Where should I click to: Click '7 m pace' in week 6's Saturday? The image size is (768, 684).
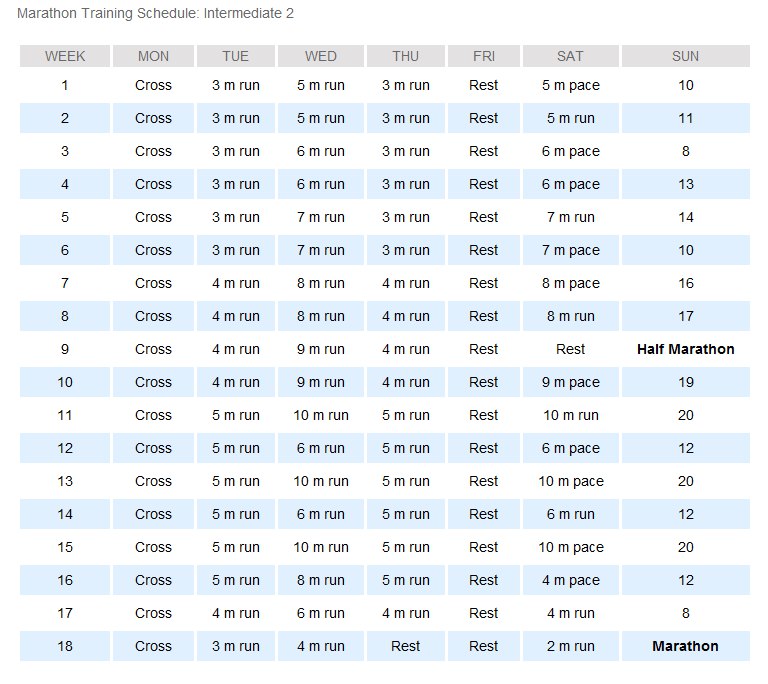point(571,250)
